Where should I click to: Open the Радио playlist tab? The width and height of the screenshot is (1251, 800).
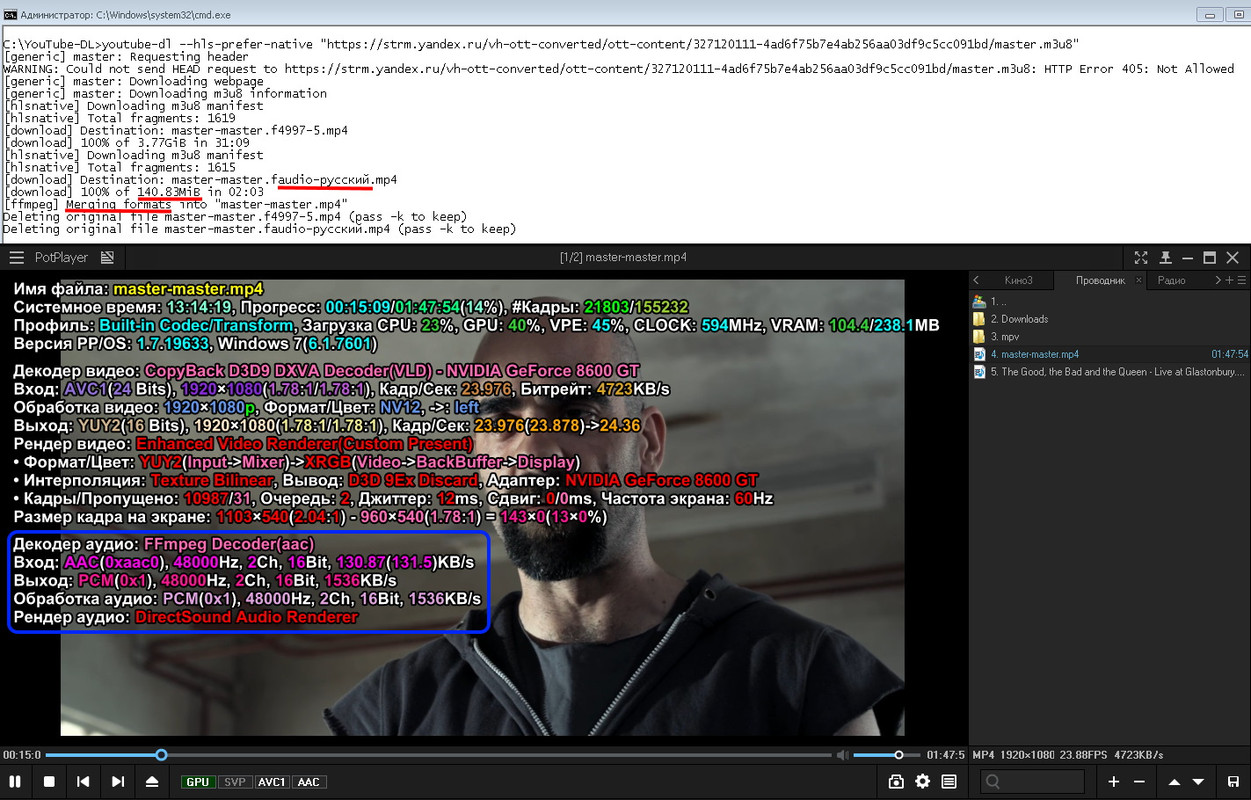1171,280
